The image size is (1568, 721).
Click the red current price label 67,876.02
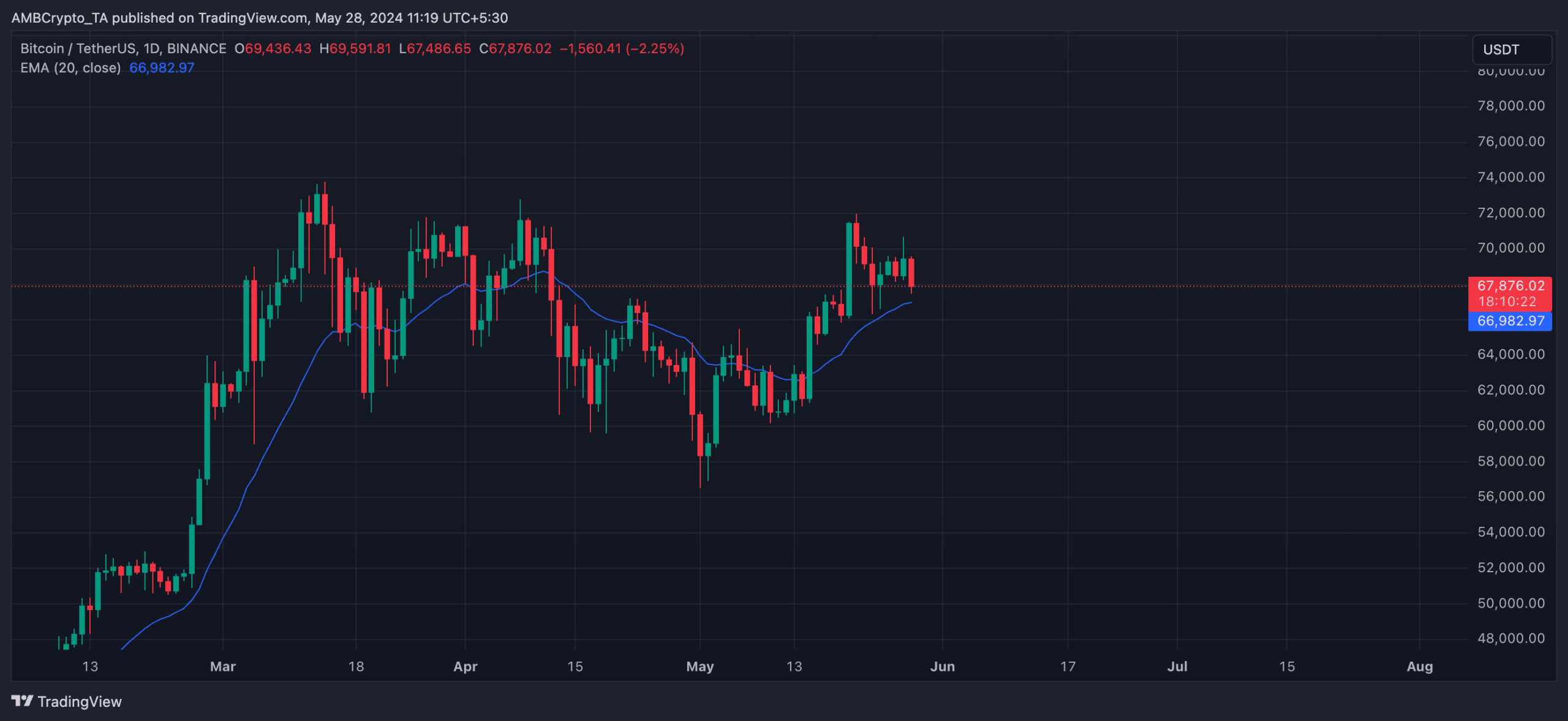coord(1510,285)
